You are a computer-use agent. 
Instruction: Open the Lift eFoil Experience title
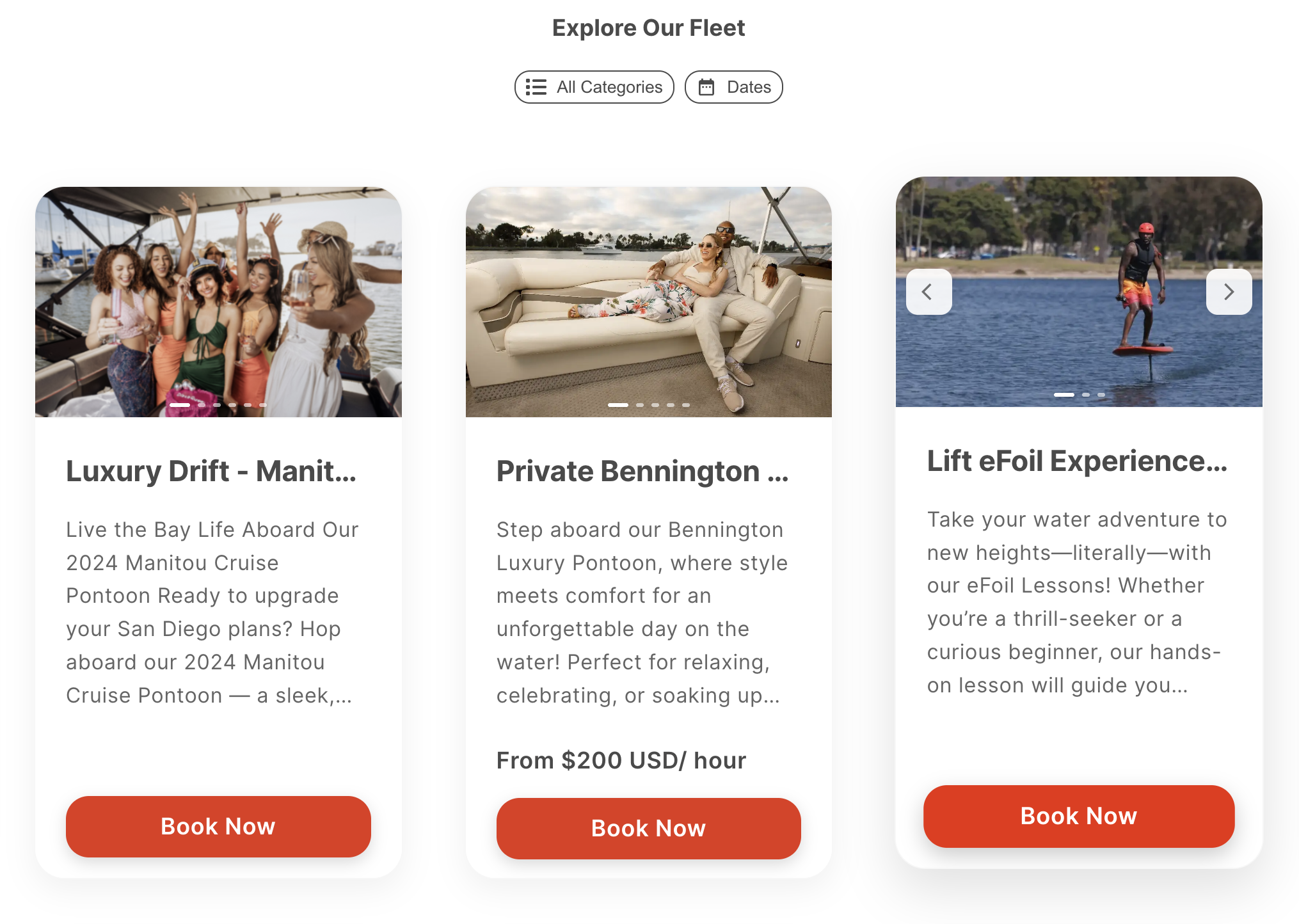click(1077, 461)
